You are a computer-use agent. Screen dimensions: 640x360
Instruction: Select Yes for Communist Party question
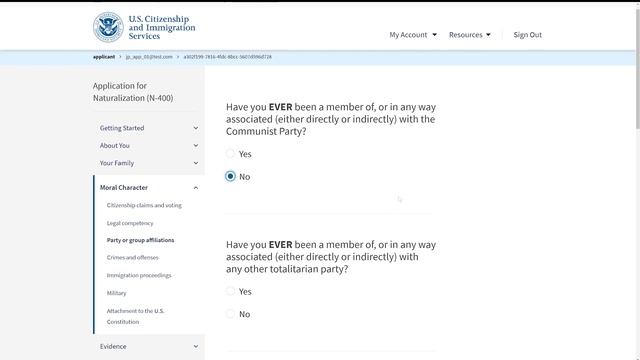230,153
